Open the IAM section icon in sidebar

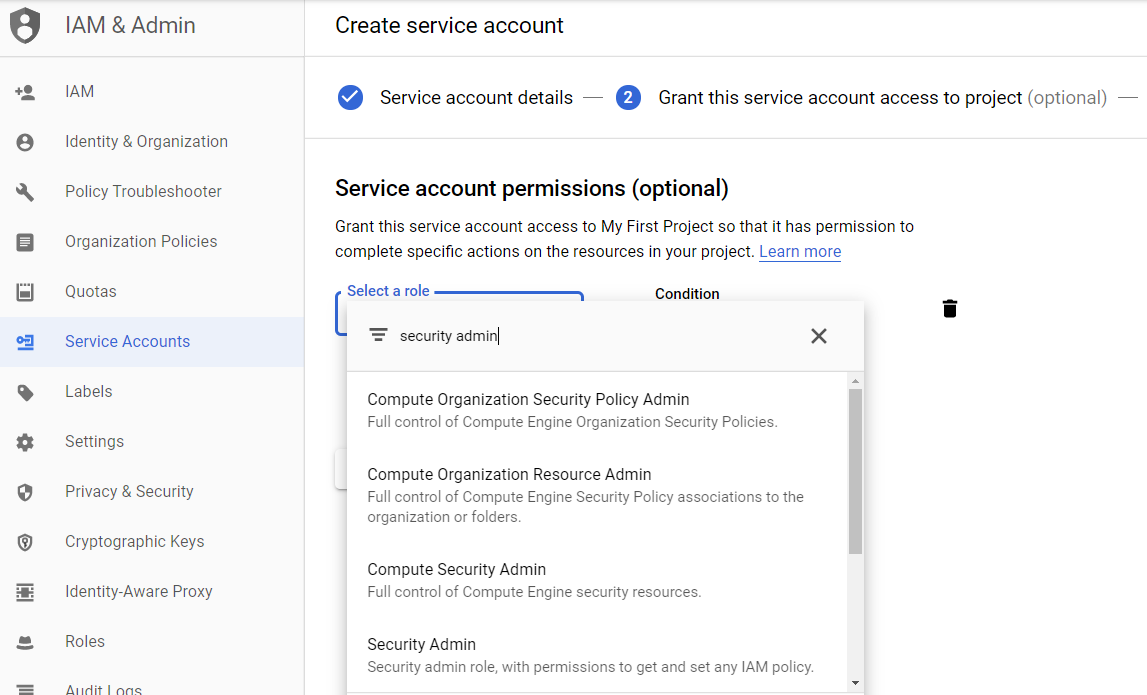26,91
